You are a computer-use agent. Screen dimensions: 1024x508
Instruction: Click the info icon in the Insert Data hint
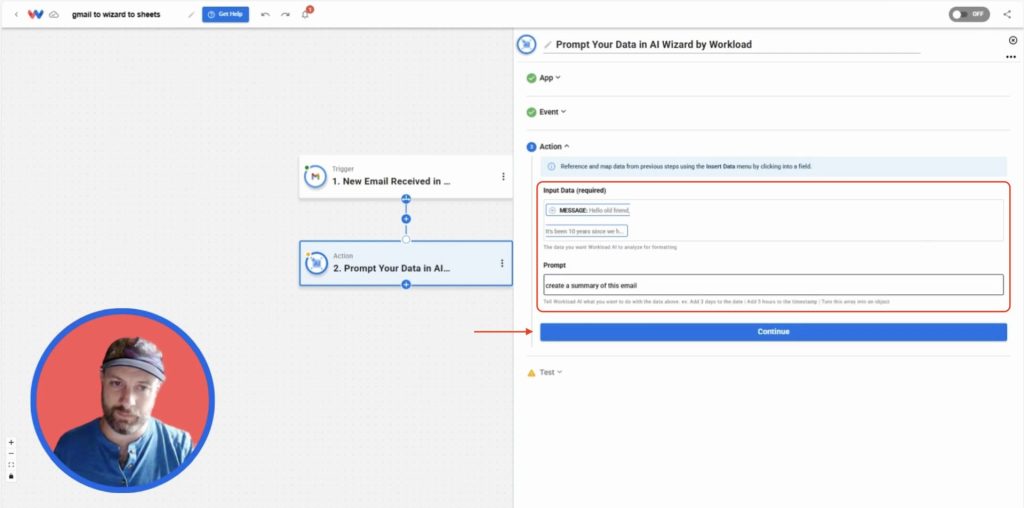551,167
